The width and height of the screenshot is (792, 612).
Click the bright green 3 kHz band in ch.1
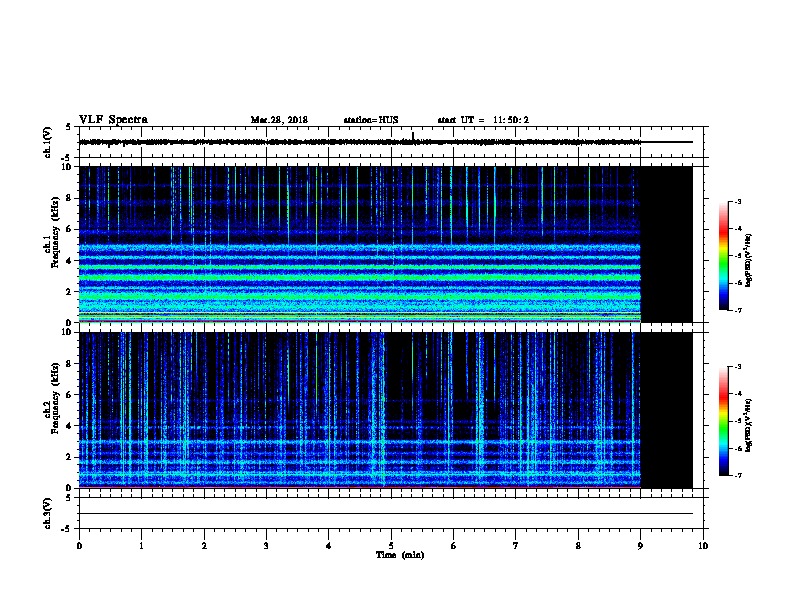[x=360, y=277]
